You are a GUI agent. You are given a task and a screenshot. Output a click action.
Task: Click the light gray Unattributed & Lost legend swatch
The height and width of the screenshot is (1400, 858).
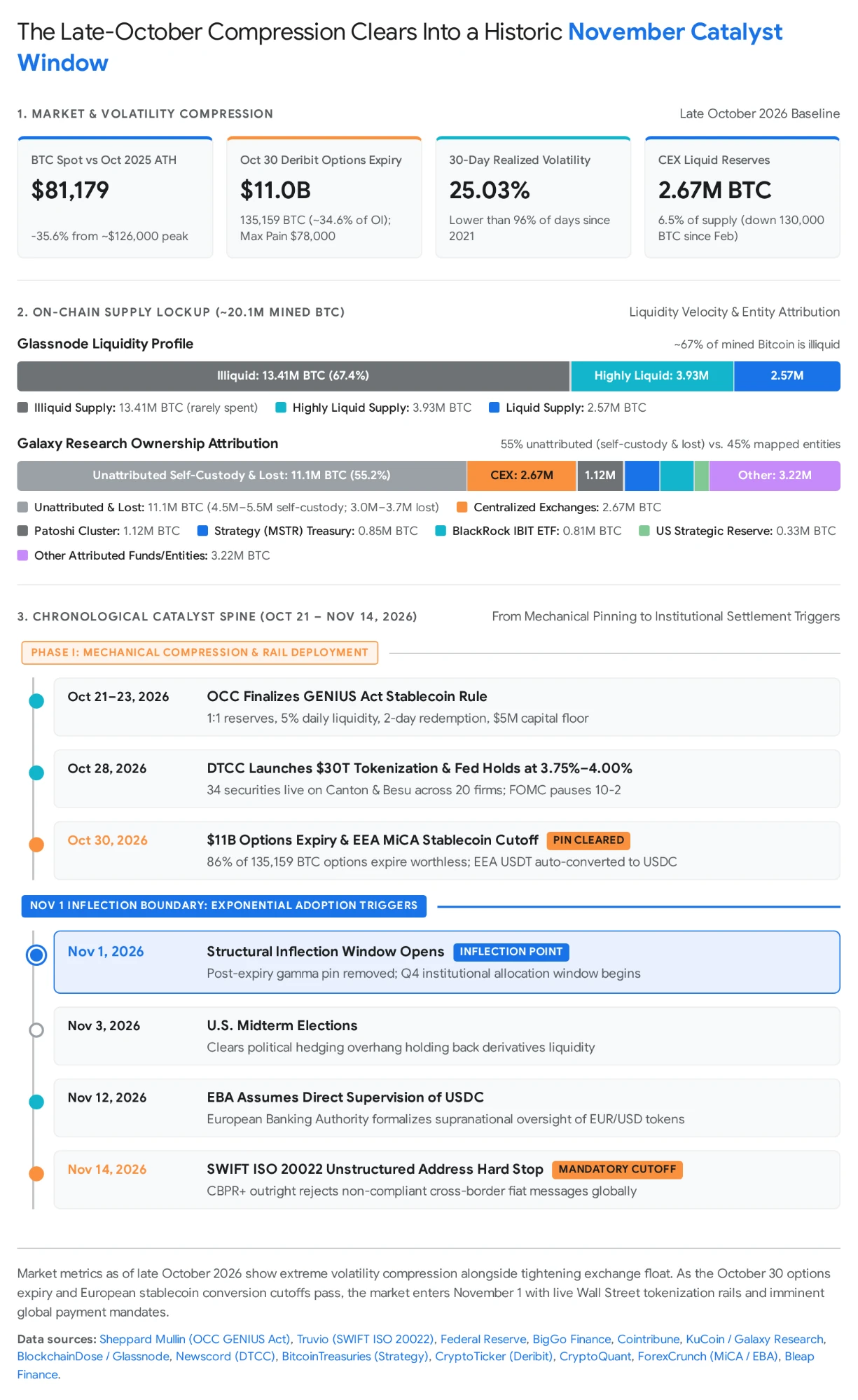point(22,507)
